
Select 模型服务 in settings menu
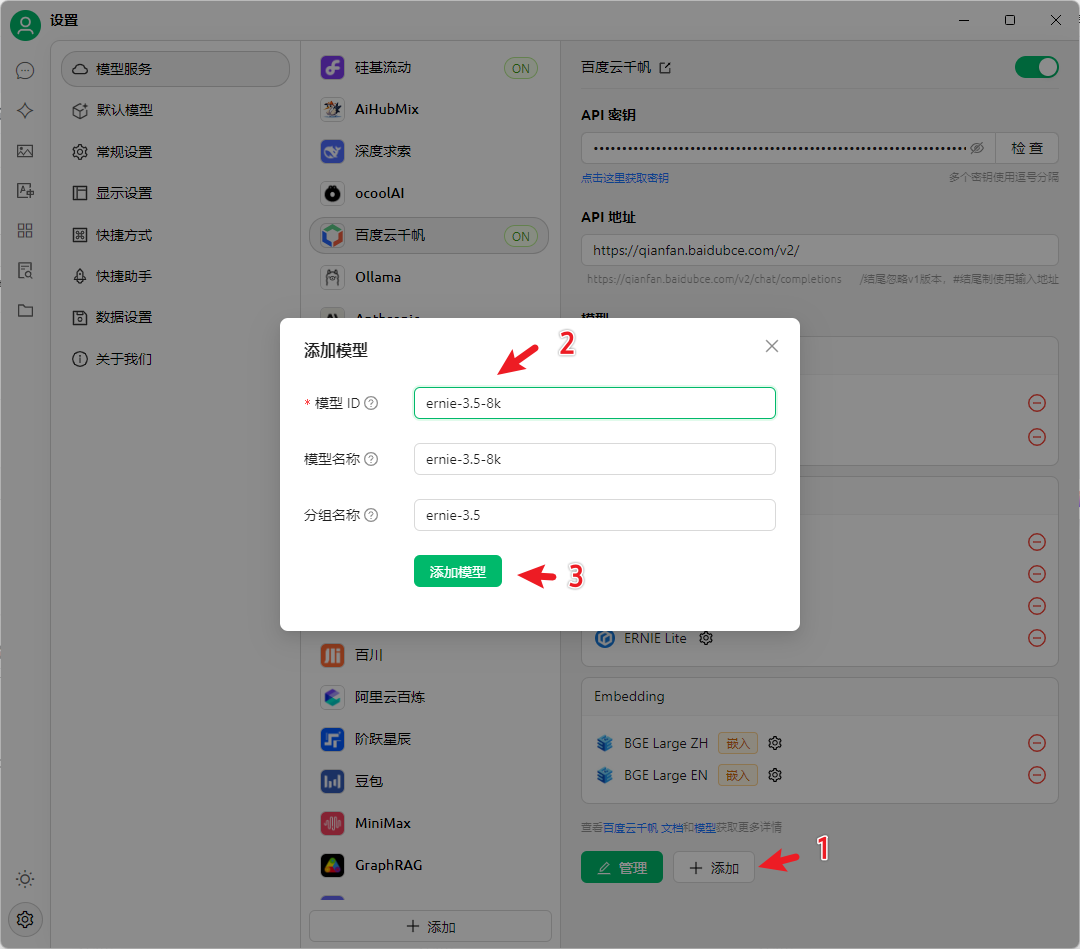(176, 69)
